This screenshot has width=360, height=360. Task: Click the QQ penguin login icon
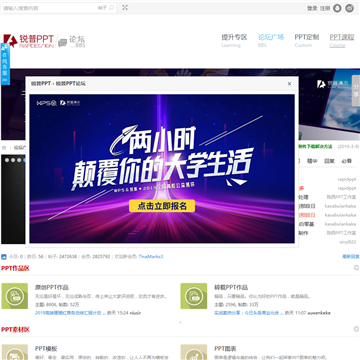337,8
